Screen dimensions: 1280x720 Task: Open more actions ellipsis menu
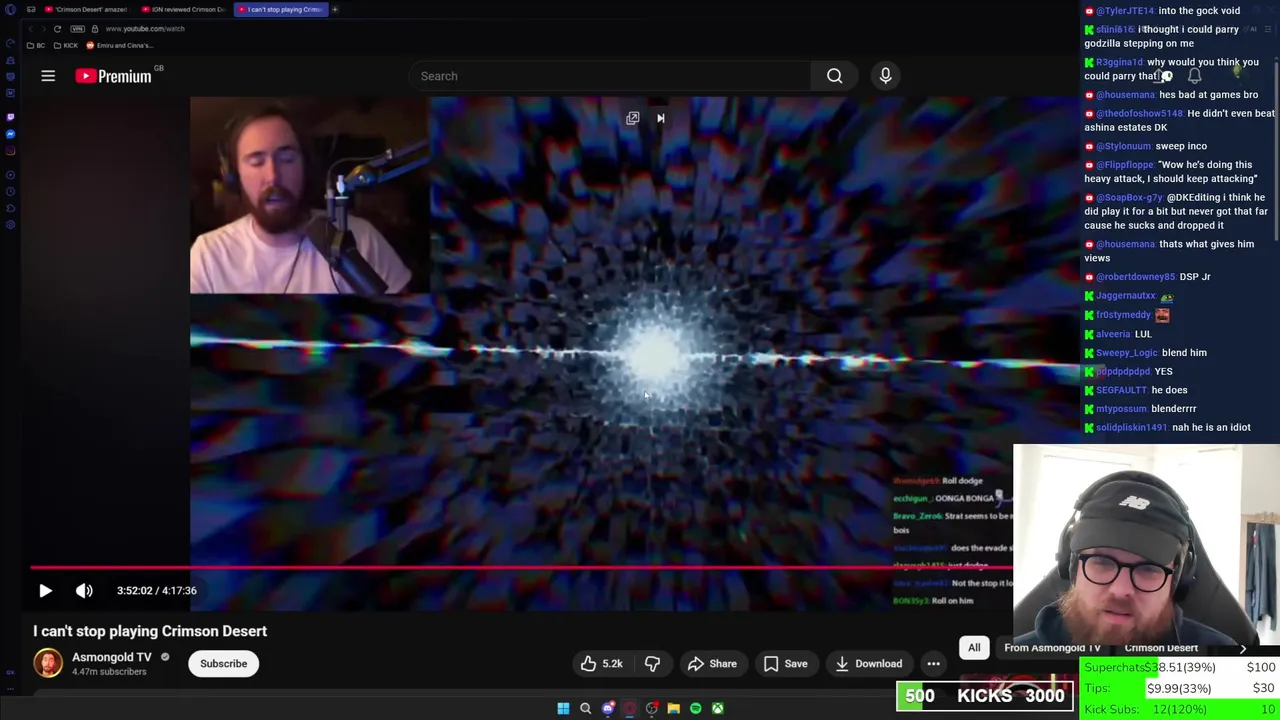click(x=933, y=664)
